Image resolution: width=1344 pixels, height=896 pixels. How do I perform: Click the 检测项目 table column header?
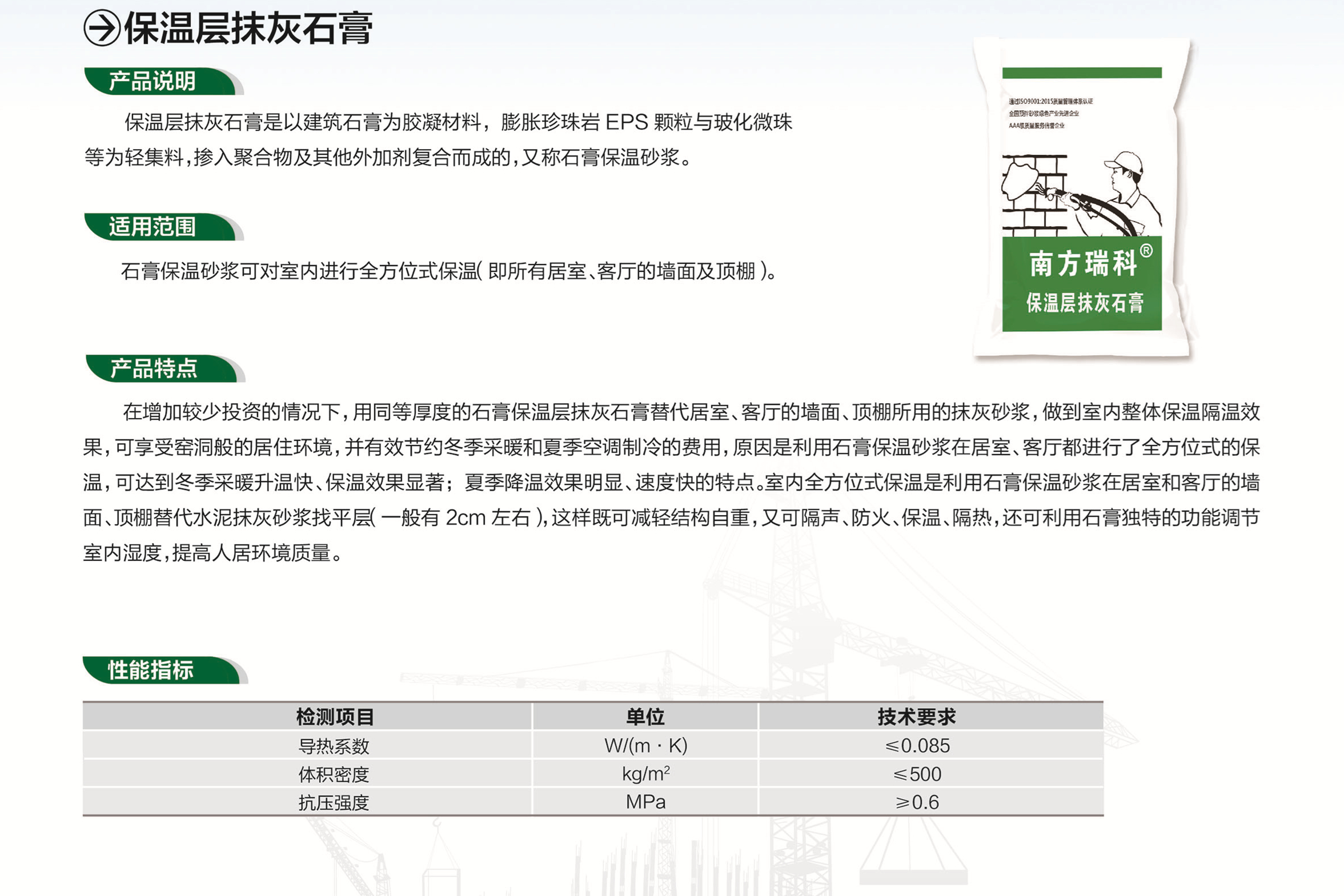coord(335,717)
